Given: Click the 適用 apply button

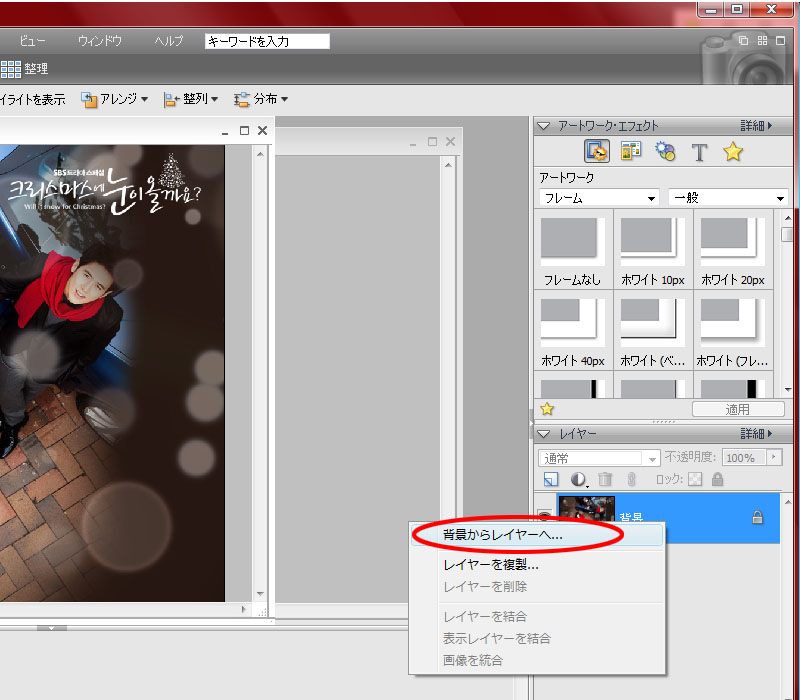Looking at the screenshot, I should (738, 409).
